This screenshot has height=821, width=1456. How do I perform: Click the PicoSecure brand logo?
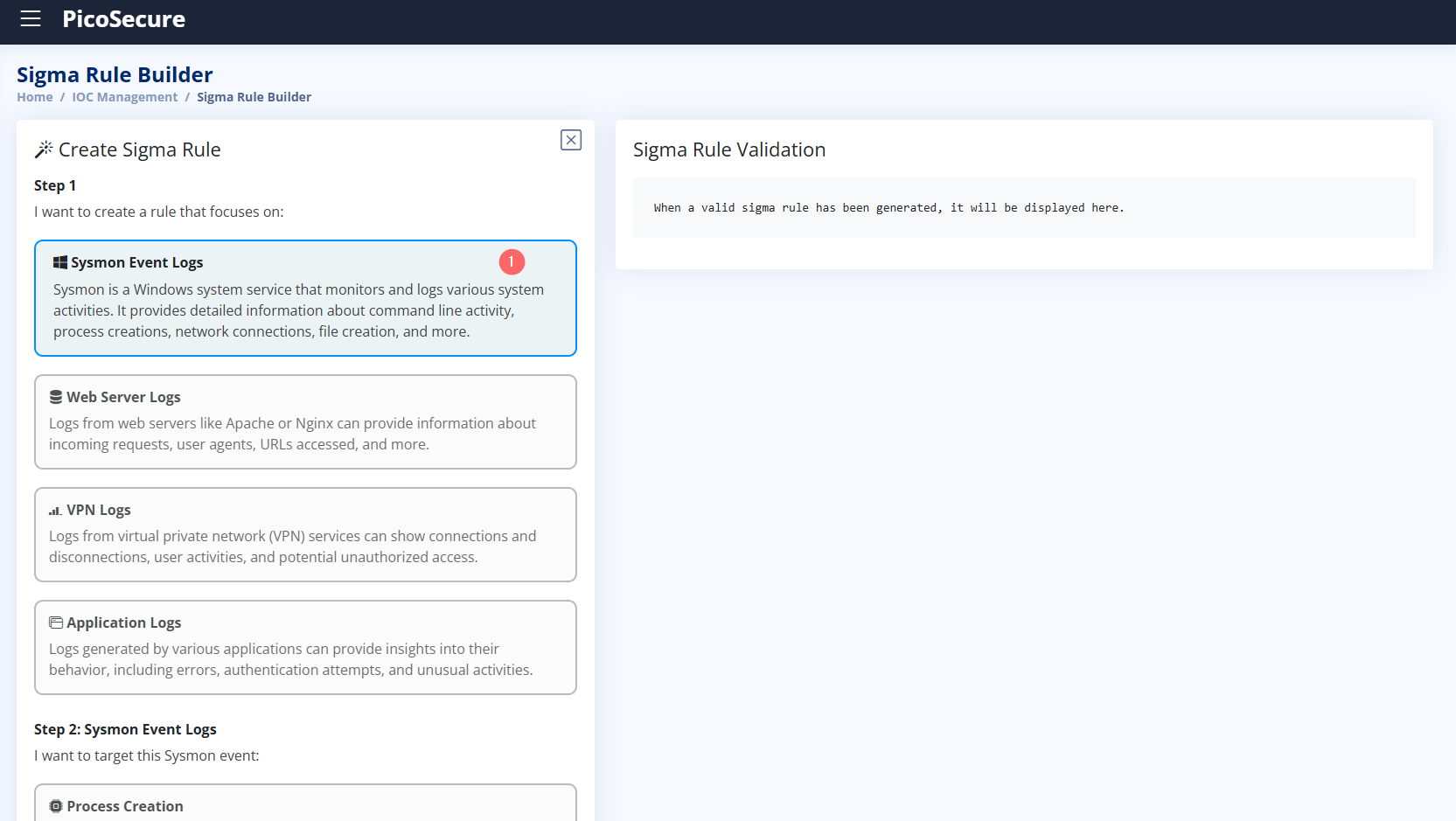coord(123,19)
